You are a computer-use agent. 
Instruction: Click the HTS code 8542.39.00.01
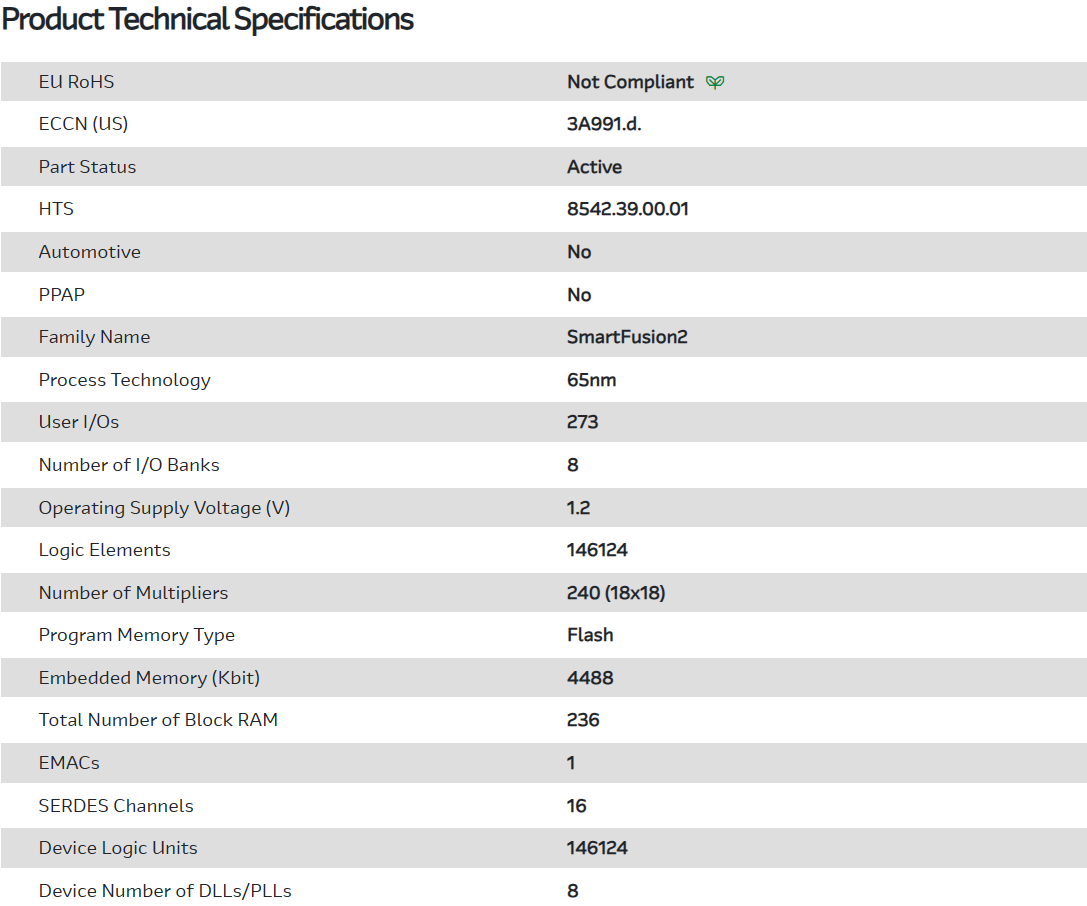click(x=627, y=209)
